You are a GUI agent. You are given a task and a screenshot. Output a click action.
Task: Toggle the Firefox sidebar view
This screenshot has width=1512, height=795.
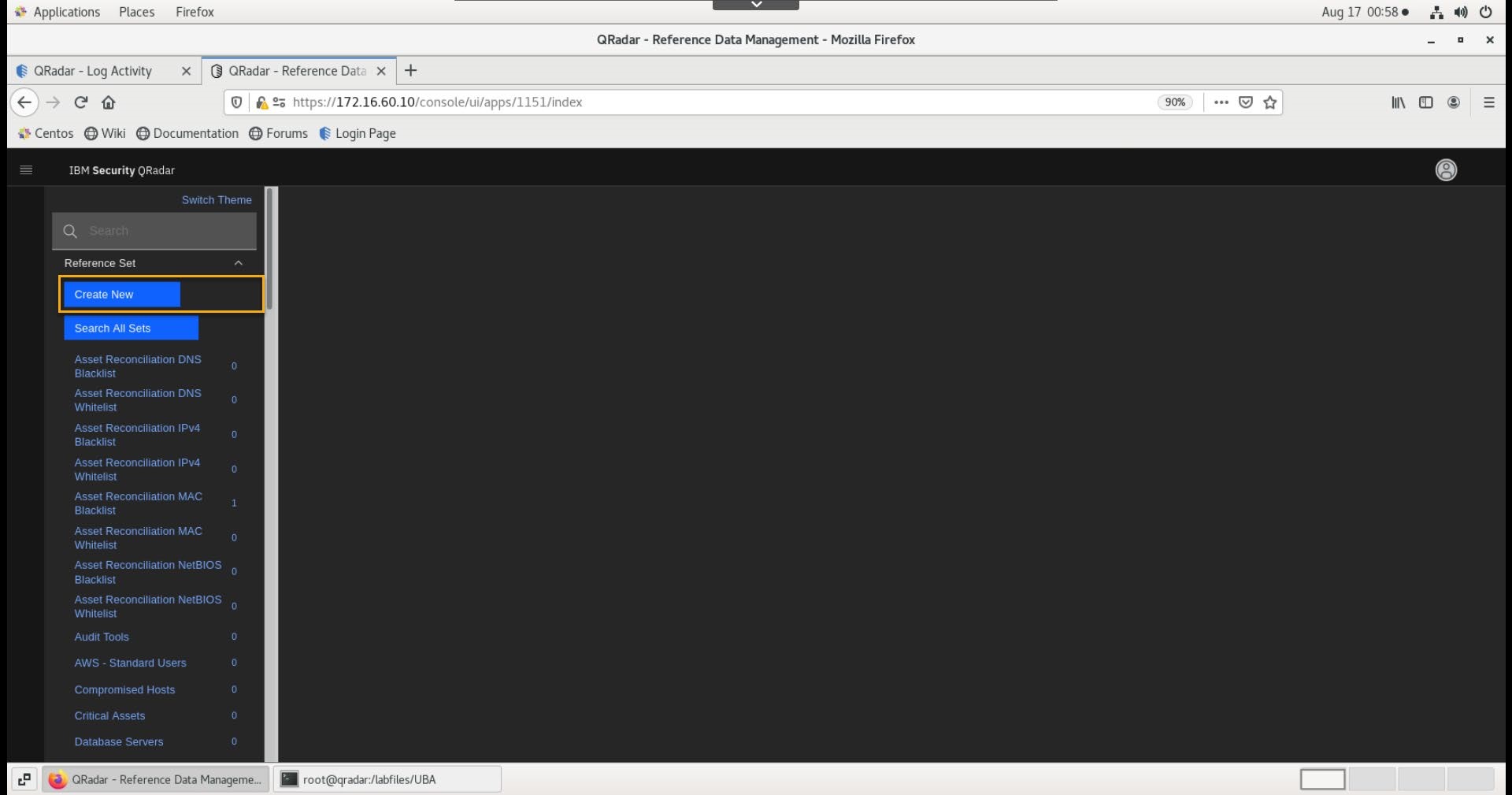(x=1425, y=102)
